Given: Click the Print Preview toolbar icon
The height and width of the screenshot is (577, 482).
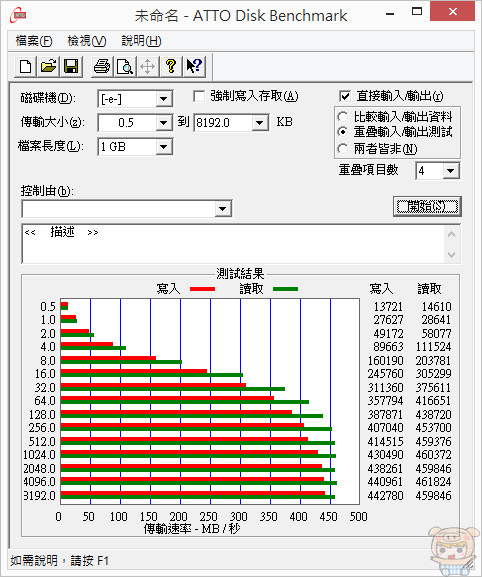Looking at the screenshot, I should [x=125, y=67].
